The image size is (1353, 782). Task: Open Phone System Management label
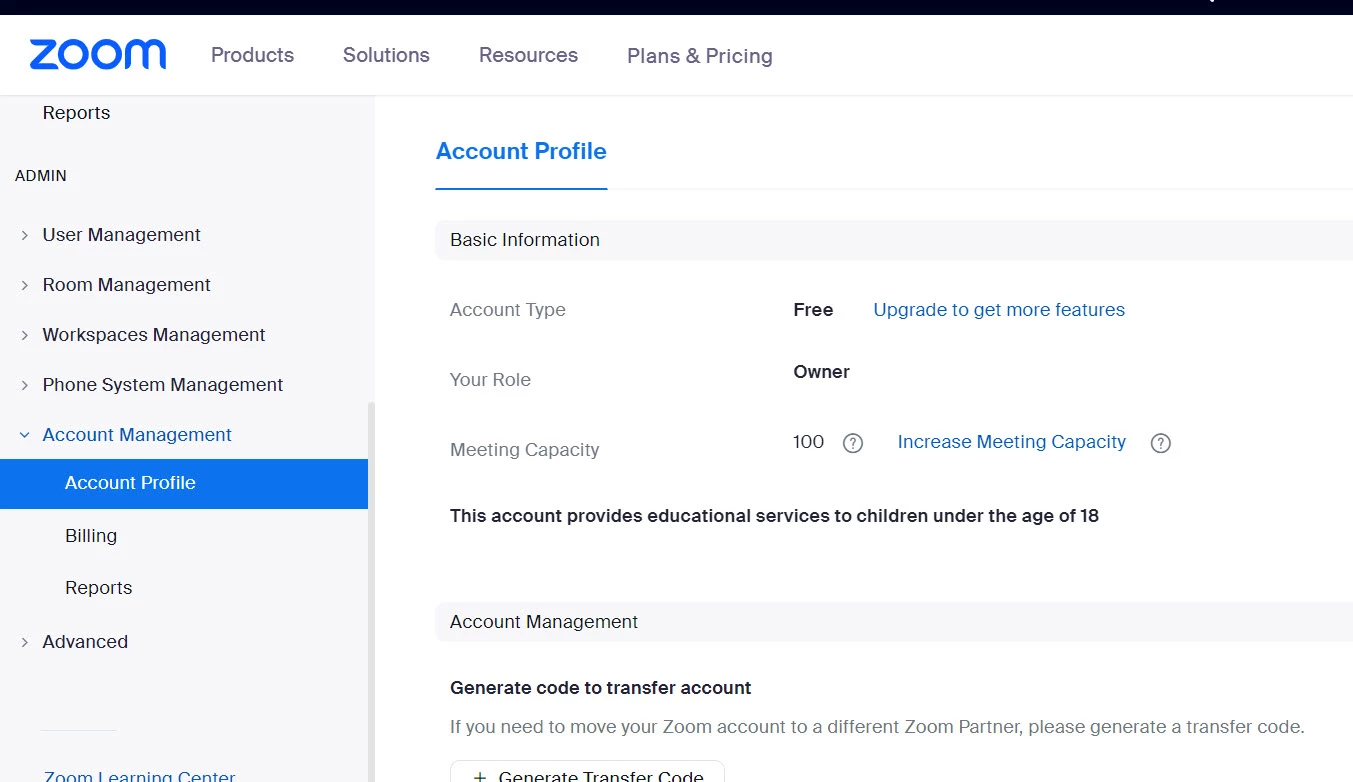(163, 385)
